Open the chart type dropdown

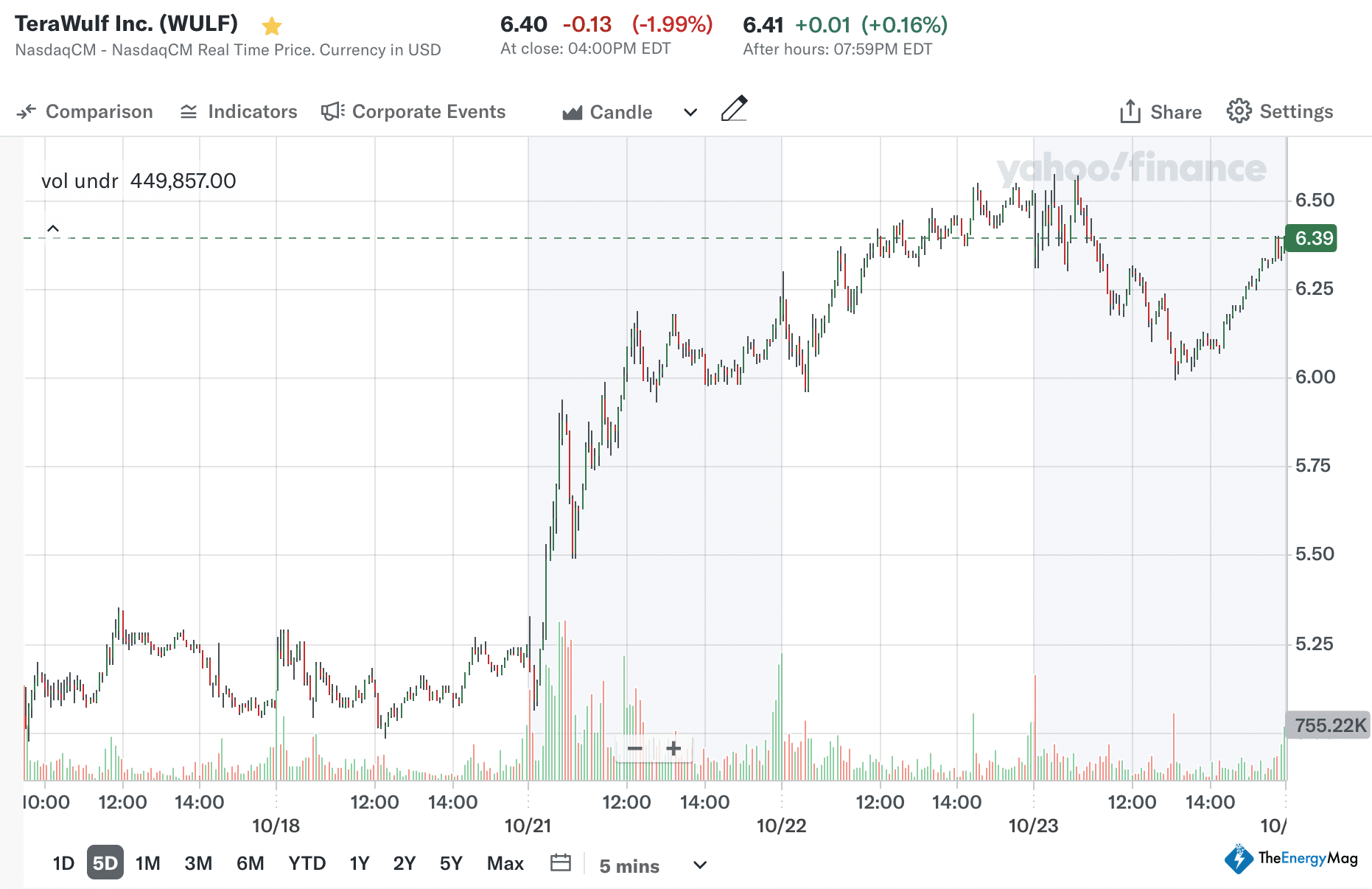[690, 112]
